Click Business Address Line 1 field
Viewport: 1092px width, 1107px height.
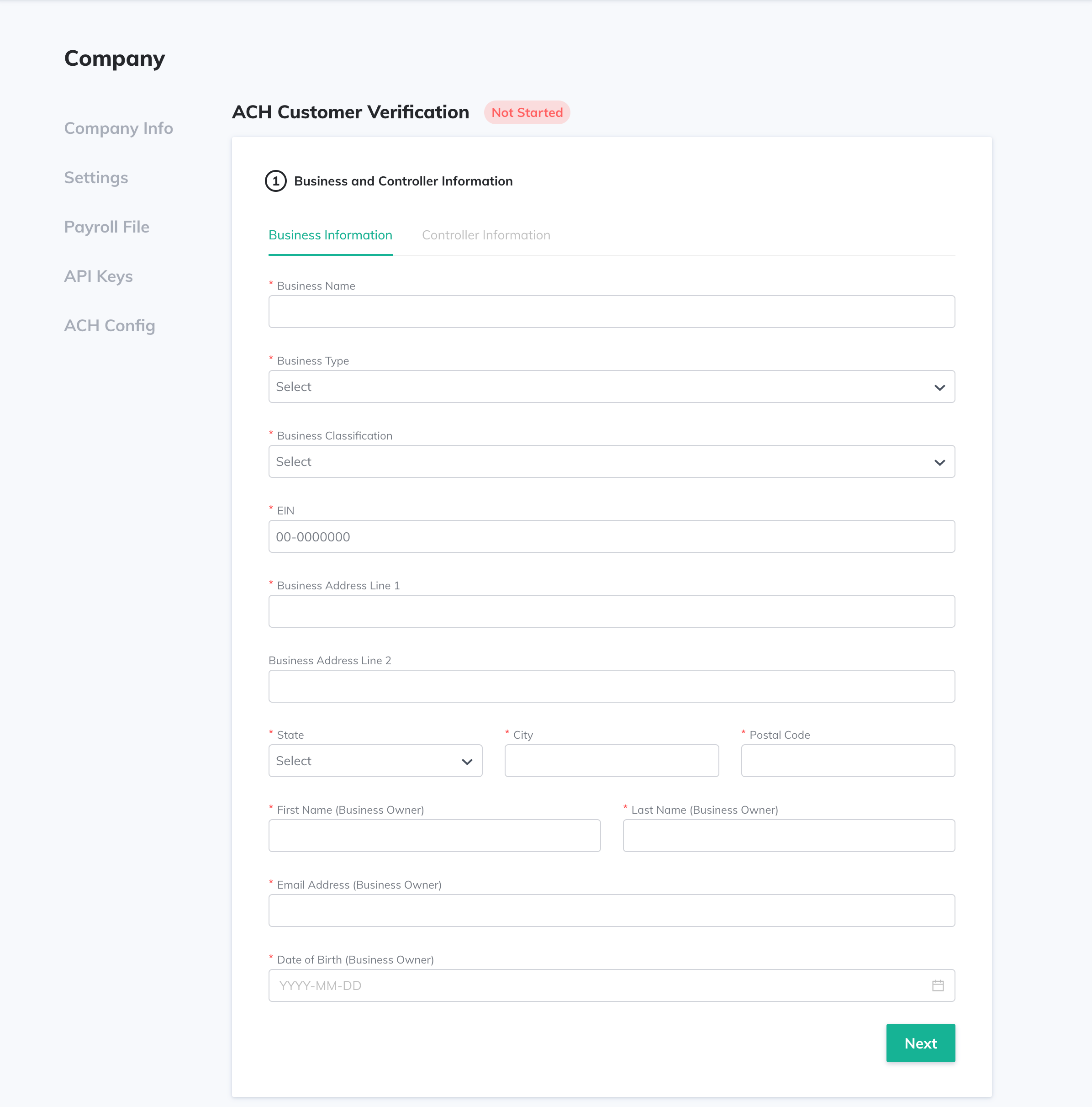point(612,611)
